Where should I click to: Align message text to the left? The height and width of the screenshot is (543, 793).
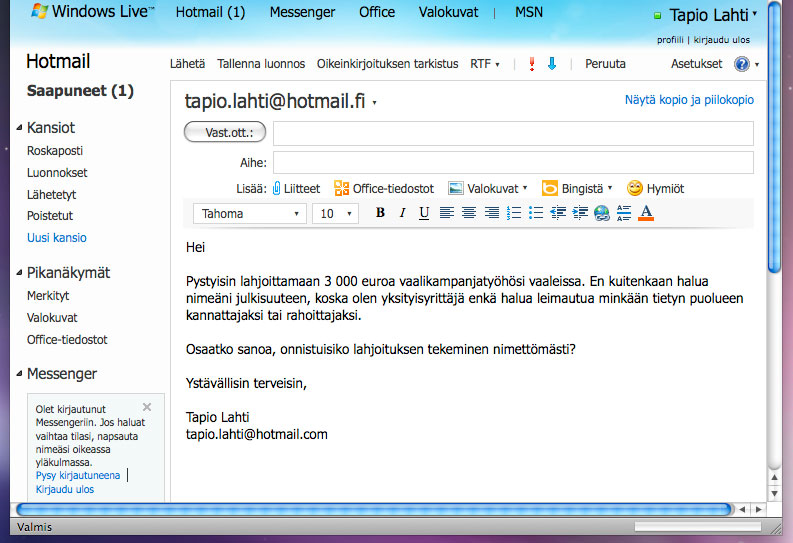pyautogui.click(x=447, y=213)
